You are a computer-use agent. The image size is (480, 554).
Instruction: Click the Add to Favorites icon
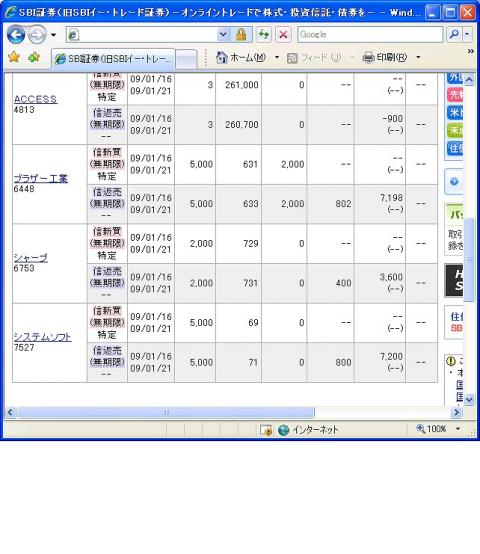34,57
